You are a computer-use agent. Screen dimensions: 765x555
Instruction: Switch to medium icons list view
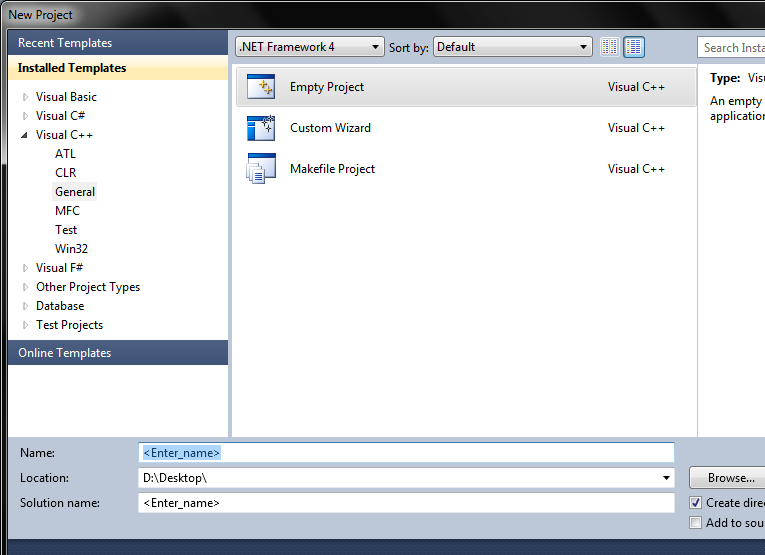click(x=634, y=47)
